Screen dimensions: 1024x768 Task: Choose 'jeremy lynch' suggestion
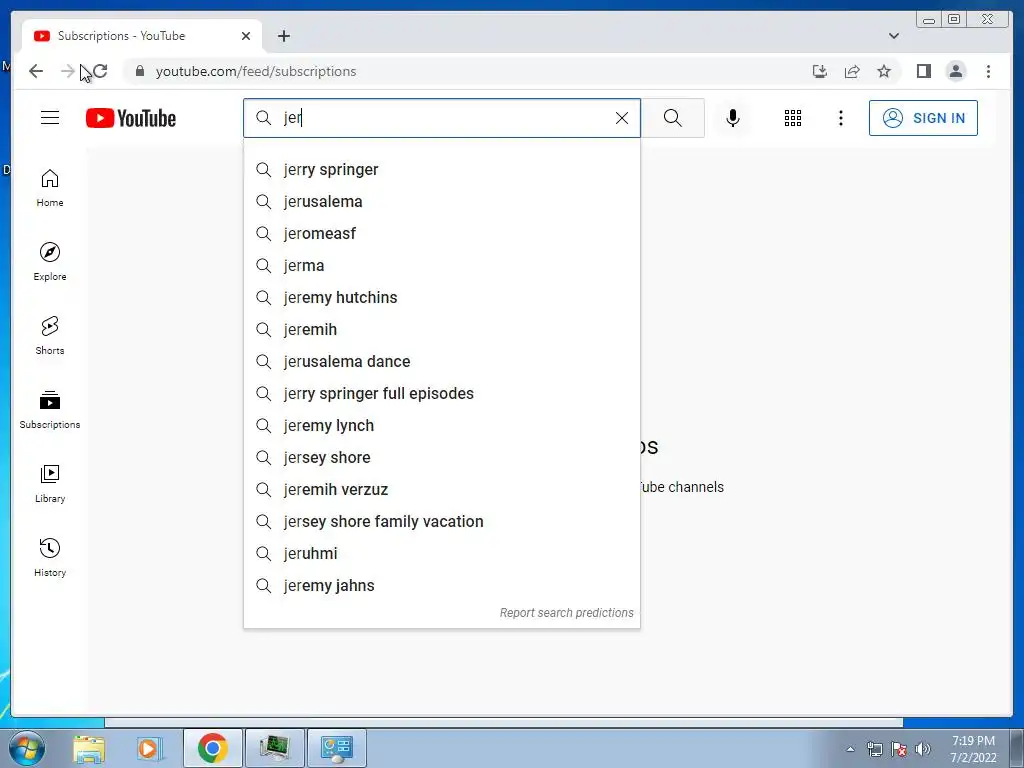(441, 426)
